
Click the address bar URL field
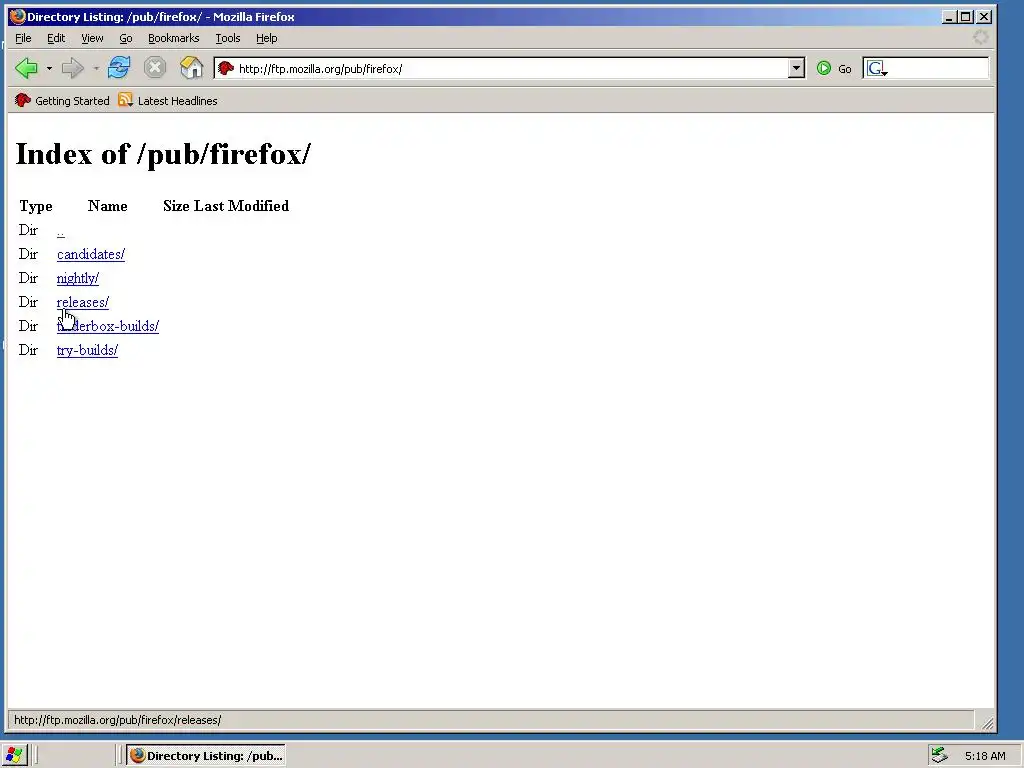pyautogui.click(x=511, y=69)
